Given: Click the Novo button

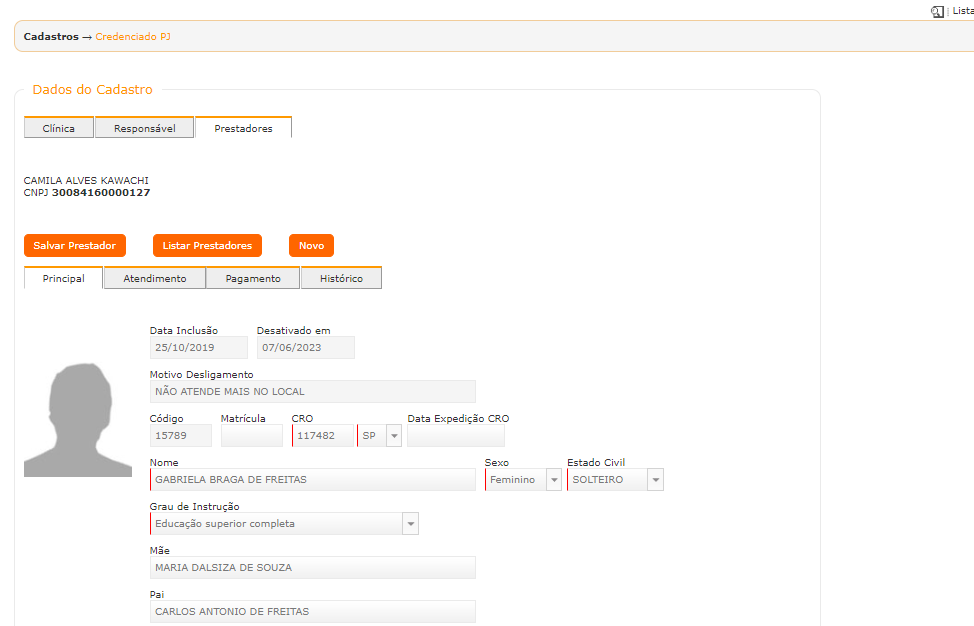Looking at the screenshot, I should tap(311, 245).
